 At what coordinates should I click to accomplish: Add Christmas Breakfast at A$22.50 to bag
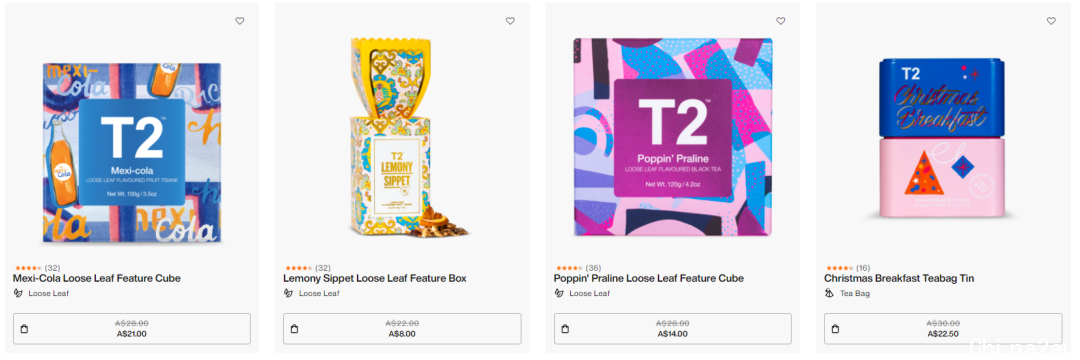click(x=943, y=329)
